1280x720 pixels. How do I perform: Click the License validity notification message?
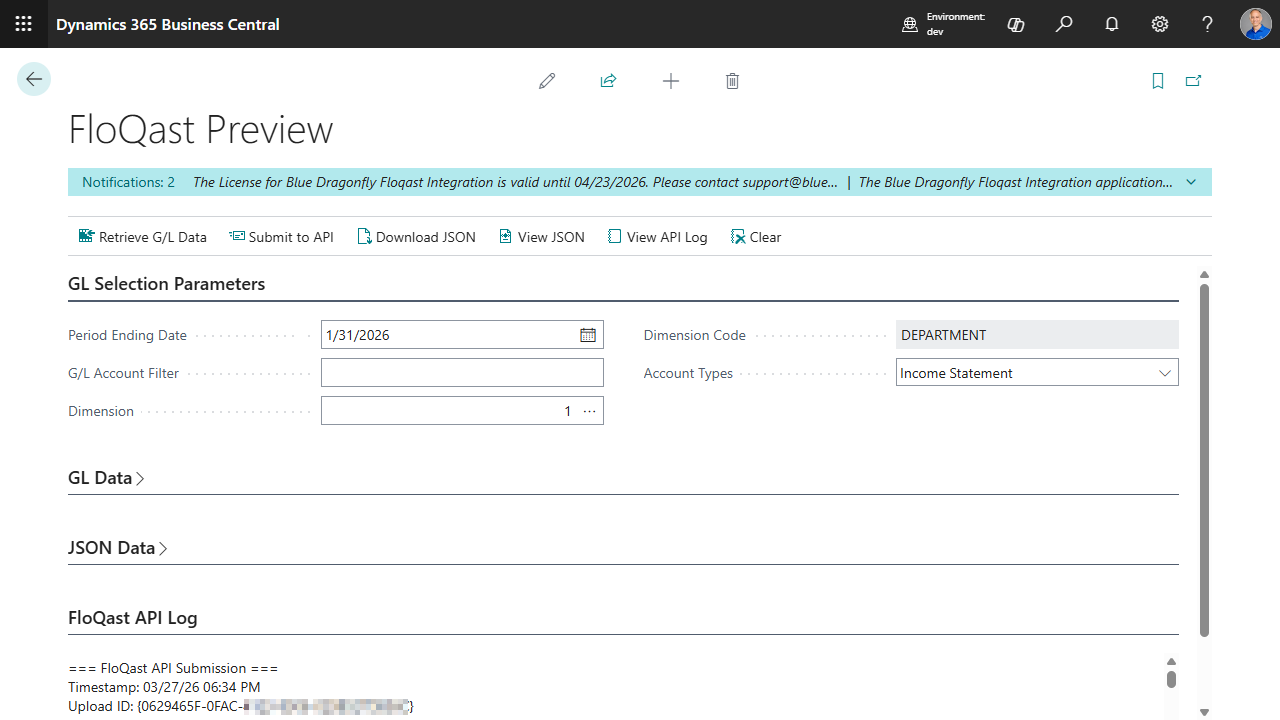515,182
